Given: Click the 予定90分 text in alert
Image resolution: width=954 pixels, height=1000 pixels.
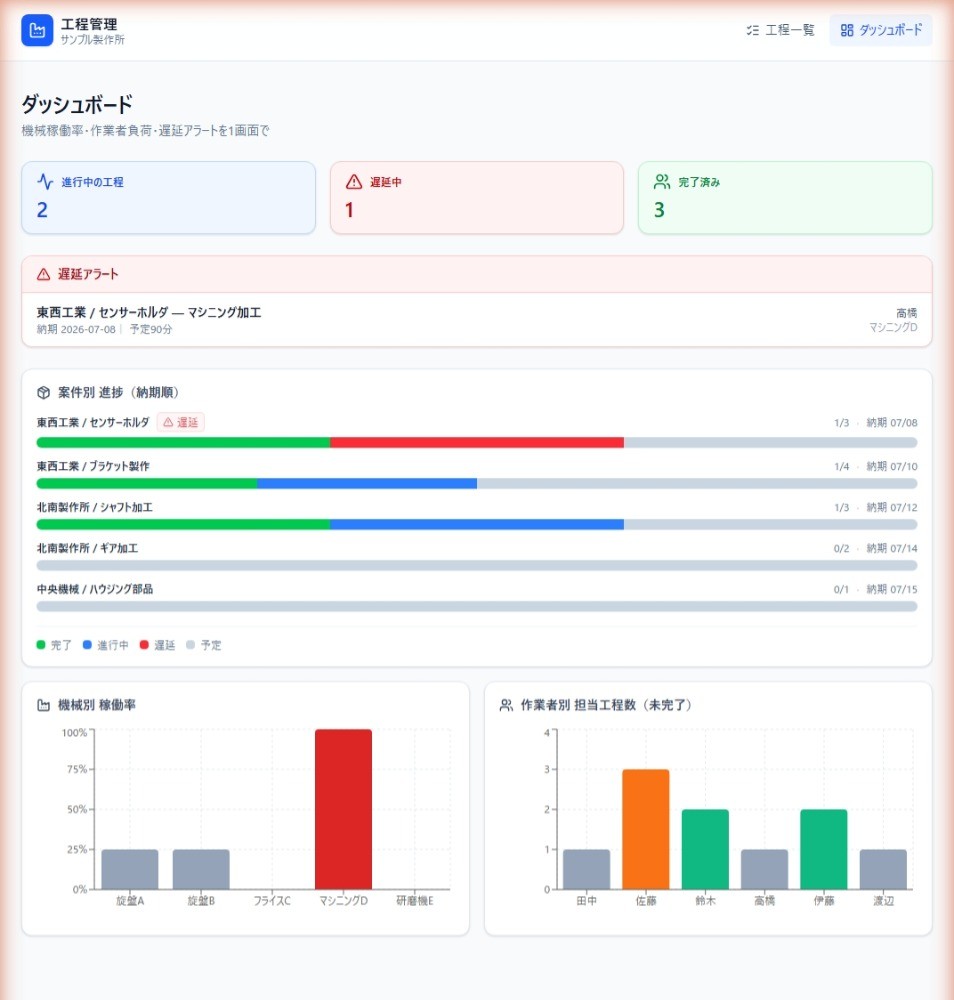Looking at the screenshot, I should coord(151,329).
